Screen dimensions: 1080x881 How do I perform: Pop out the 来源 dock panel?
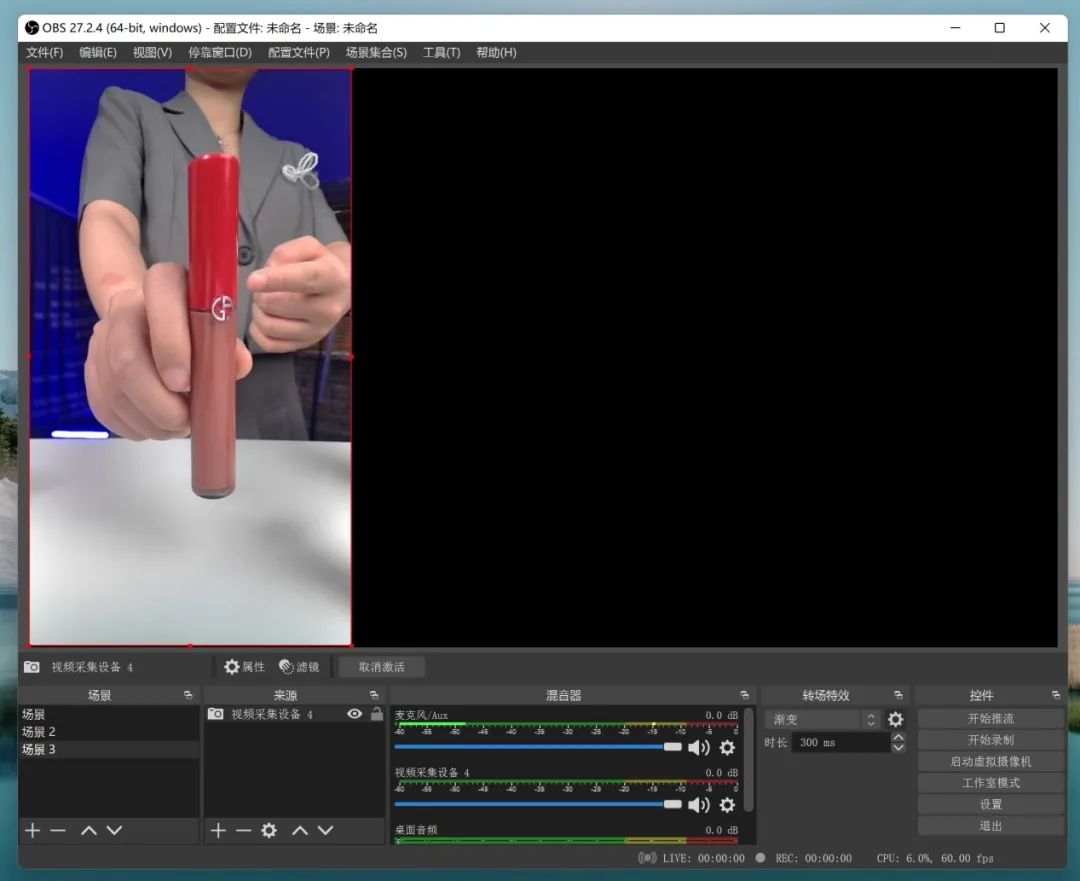tap(374, 695)
